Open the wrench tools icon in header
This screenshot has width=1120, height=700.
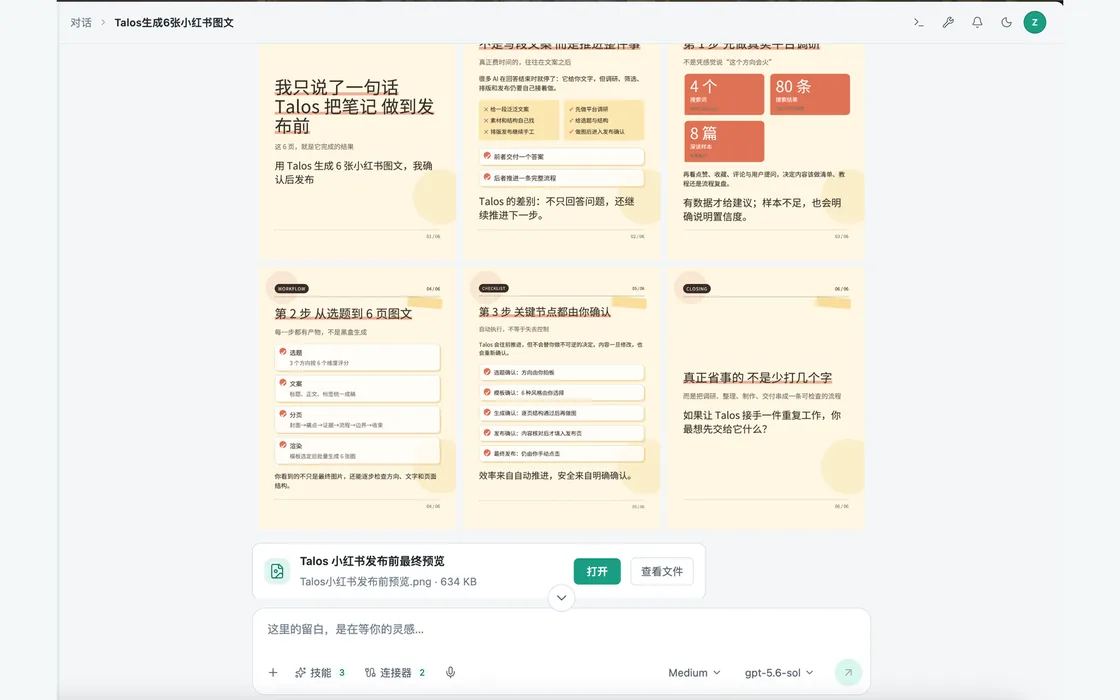(948, 22)
